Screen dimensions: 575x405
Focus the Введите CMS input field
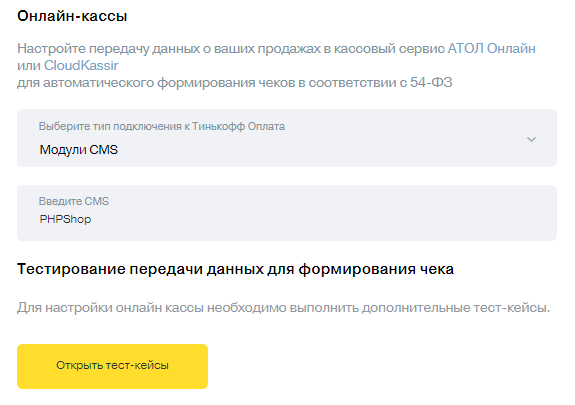pyautogui.click(x=287, y=213)
